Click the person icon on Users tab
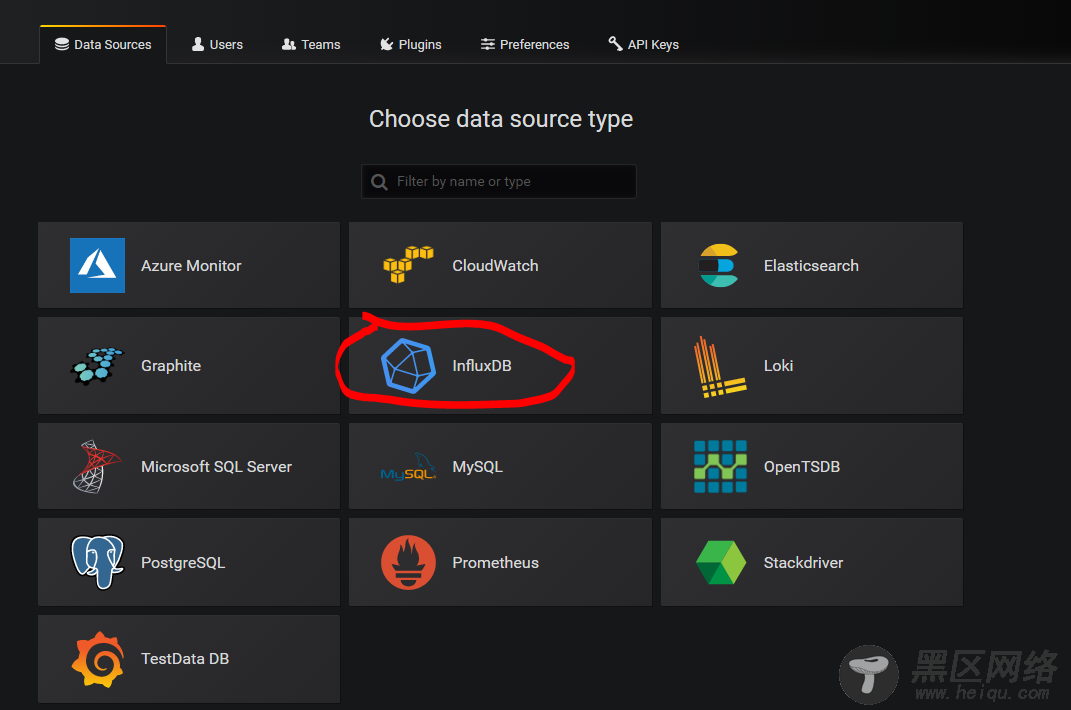The image size is (1071, 710). point(198,44)
